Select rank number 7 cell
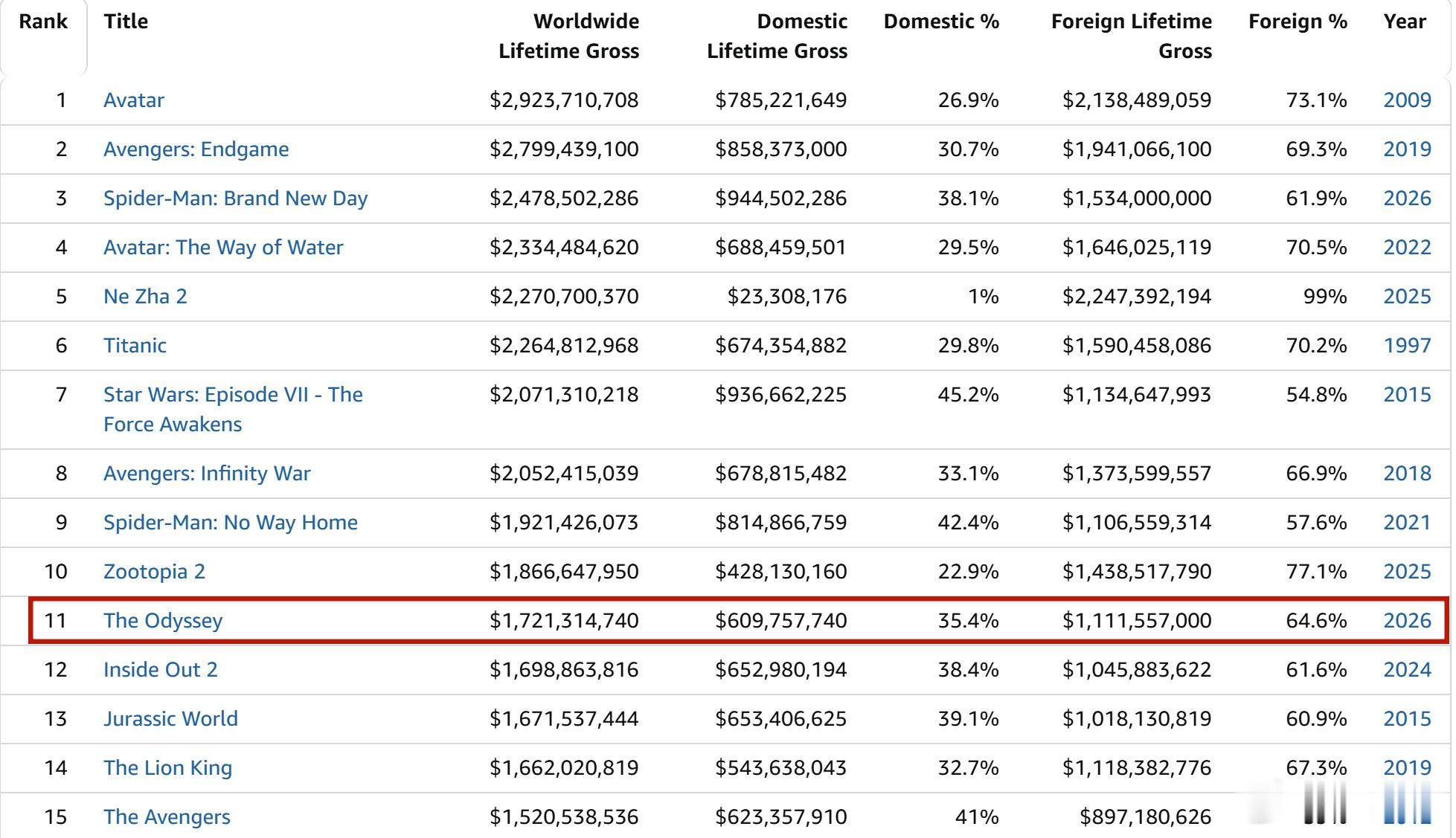1456x838 pixels. pyautogui.click(x=61, y=394)
